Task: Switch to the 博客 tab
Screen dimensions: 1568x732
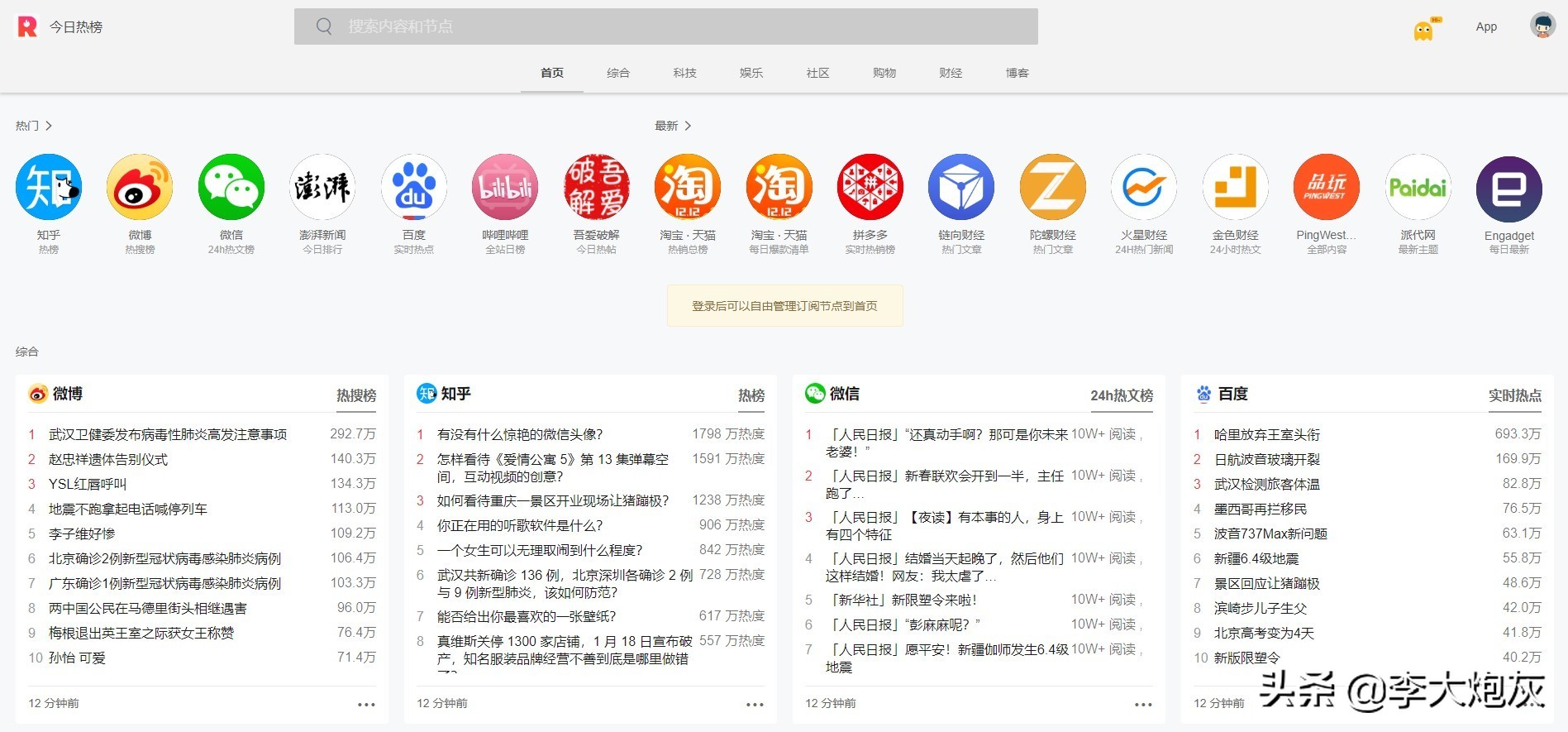Action: pyautogui.click(x=1018, y=73)
